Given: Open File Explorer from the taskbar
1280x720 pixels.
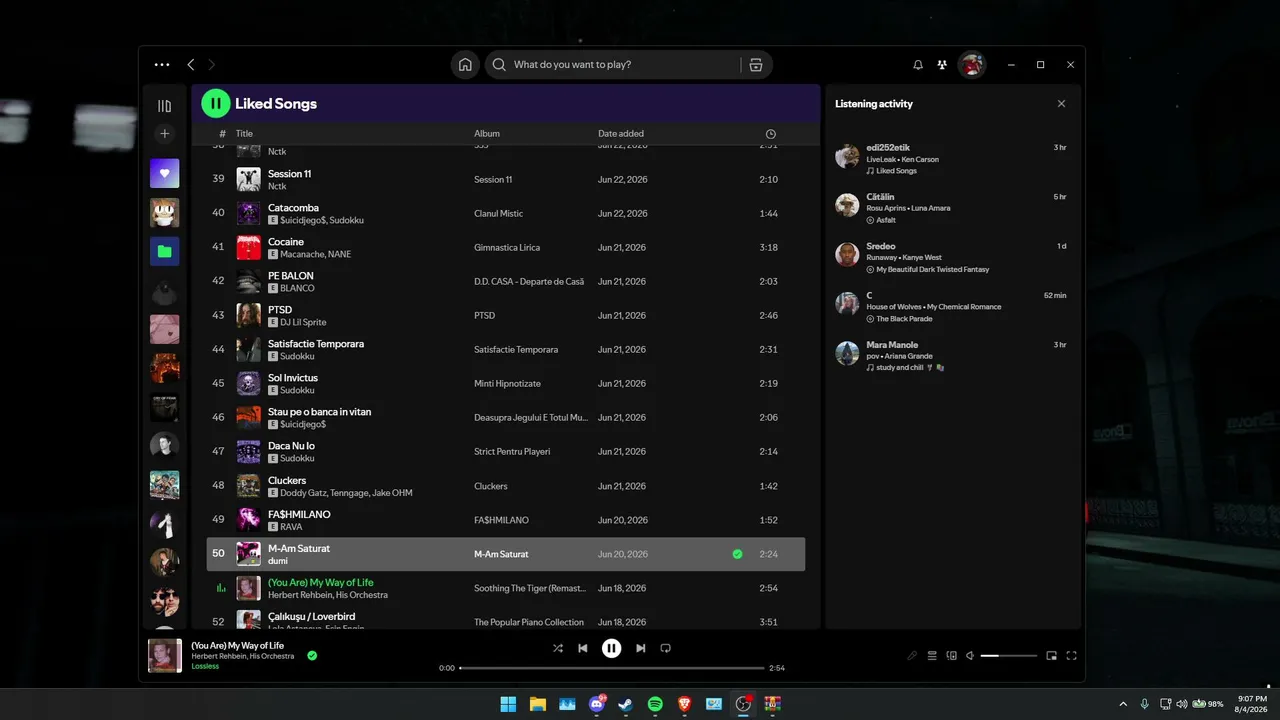Looking at the screenshot, I should 538,704.
